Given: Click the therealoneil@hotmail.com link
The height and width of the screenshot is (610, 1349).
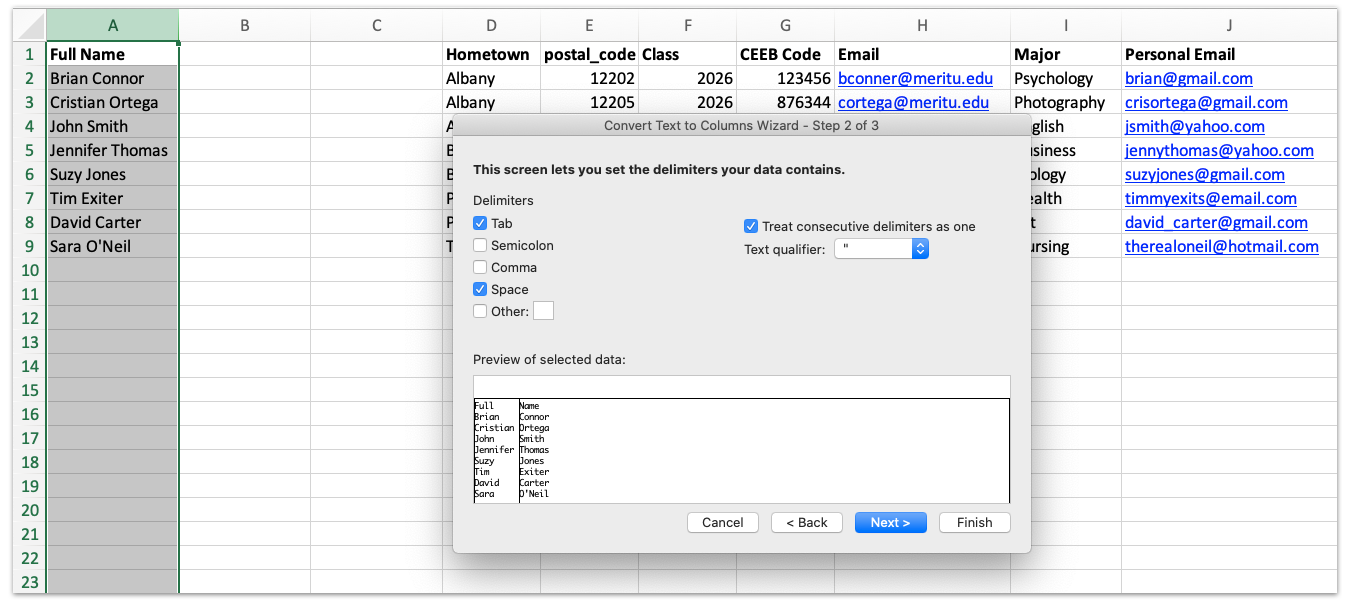Looking at the screenshot, I should tap(1222, 246).
